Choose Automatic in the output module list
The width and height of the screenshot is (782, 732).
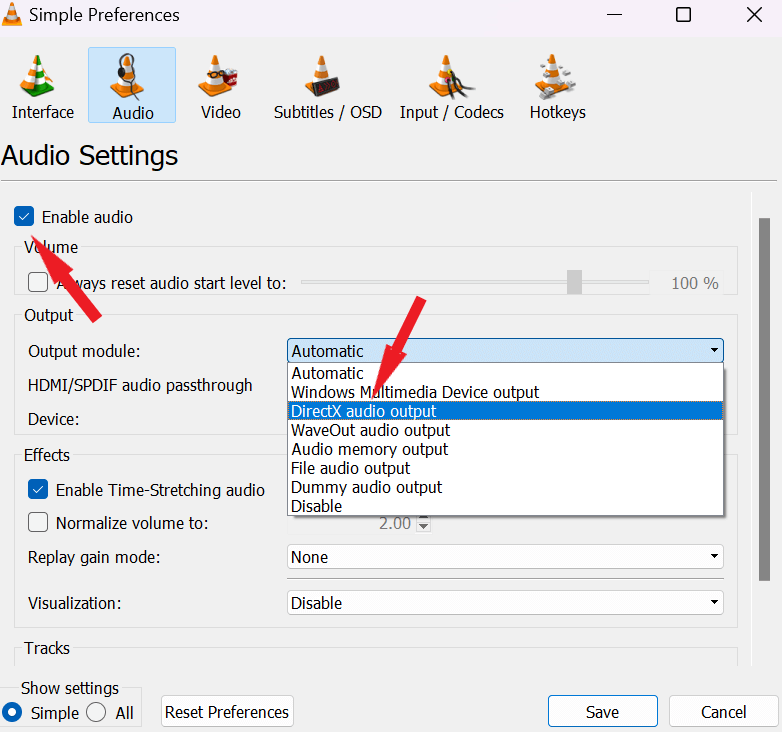505,373
